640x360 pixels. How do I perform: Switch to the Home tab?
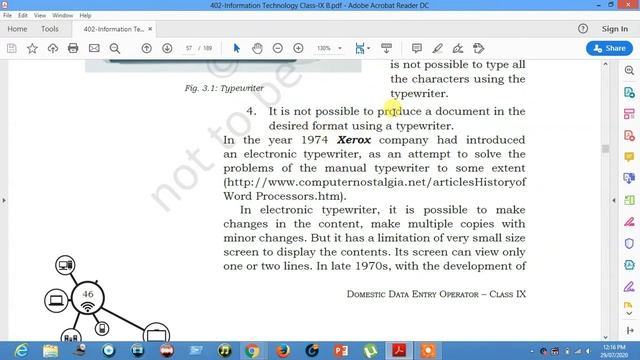coord(17,29)
